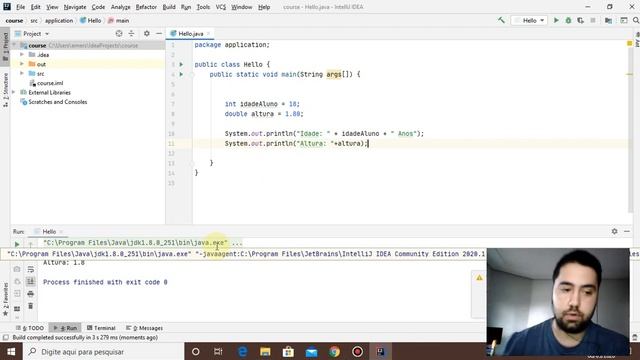This screenshot has width=640, height=360.
Task: Open the Analyze menu
Action: tap(120, 7)
